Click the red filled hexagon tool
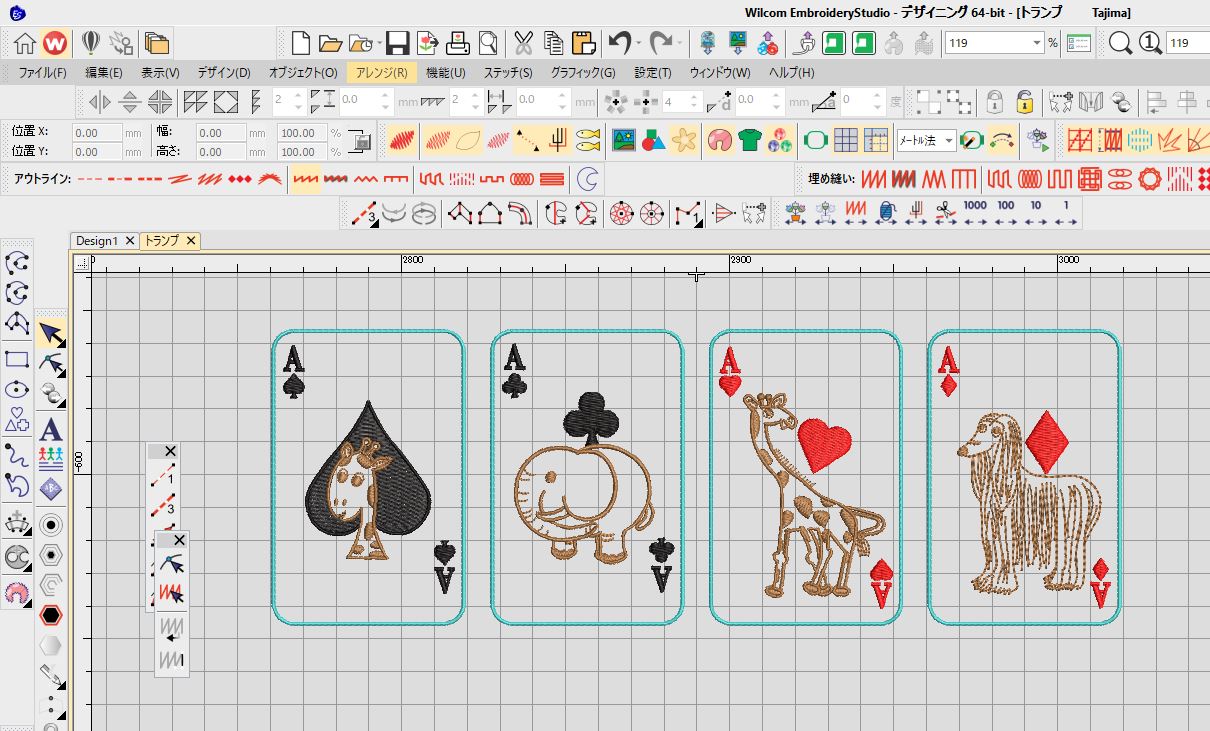The height and width of the screenshot is (731, 1210). coord(51,615)
